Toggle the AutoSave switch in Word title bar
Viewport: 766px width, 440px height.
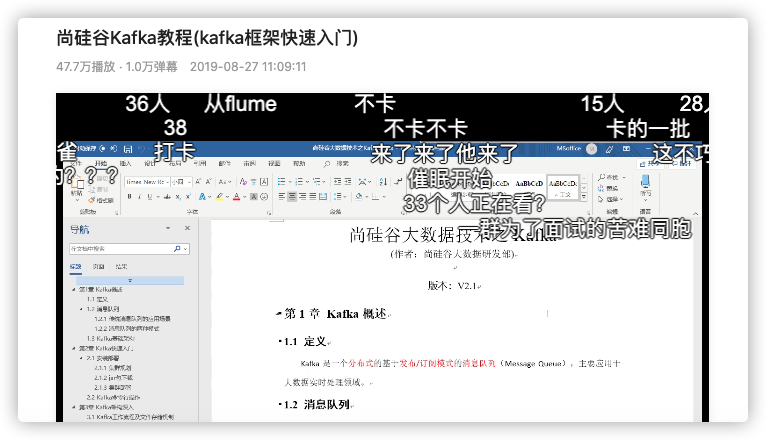tap(108, 148)
